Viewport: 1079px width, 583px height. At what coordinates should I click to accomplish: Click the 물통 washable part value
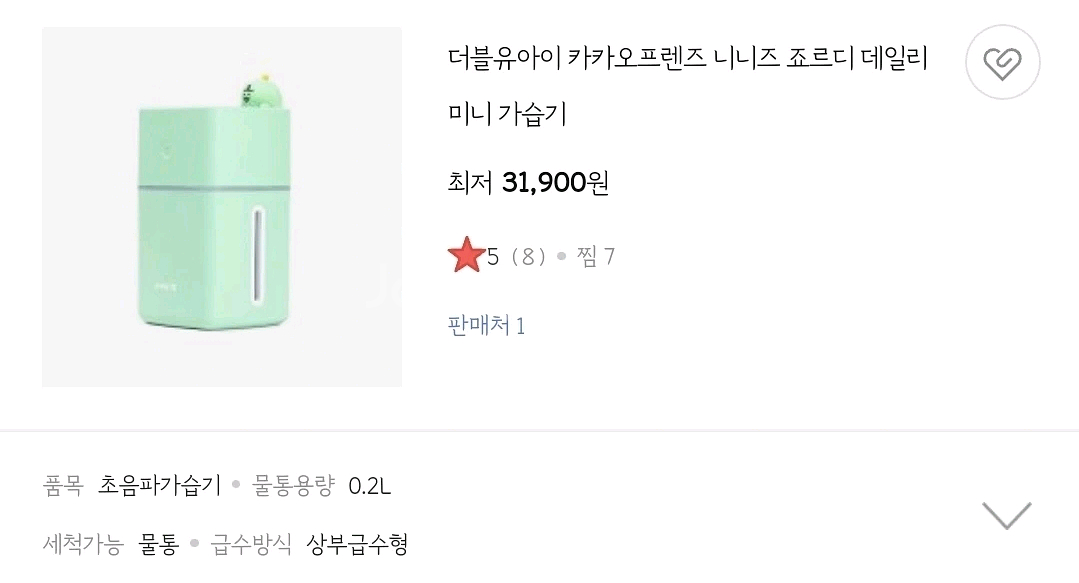[158, 545]
